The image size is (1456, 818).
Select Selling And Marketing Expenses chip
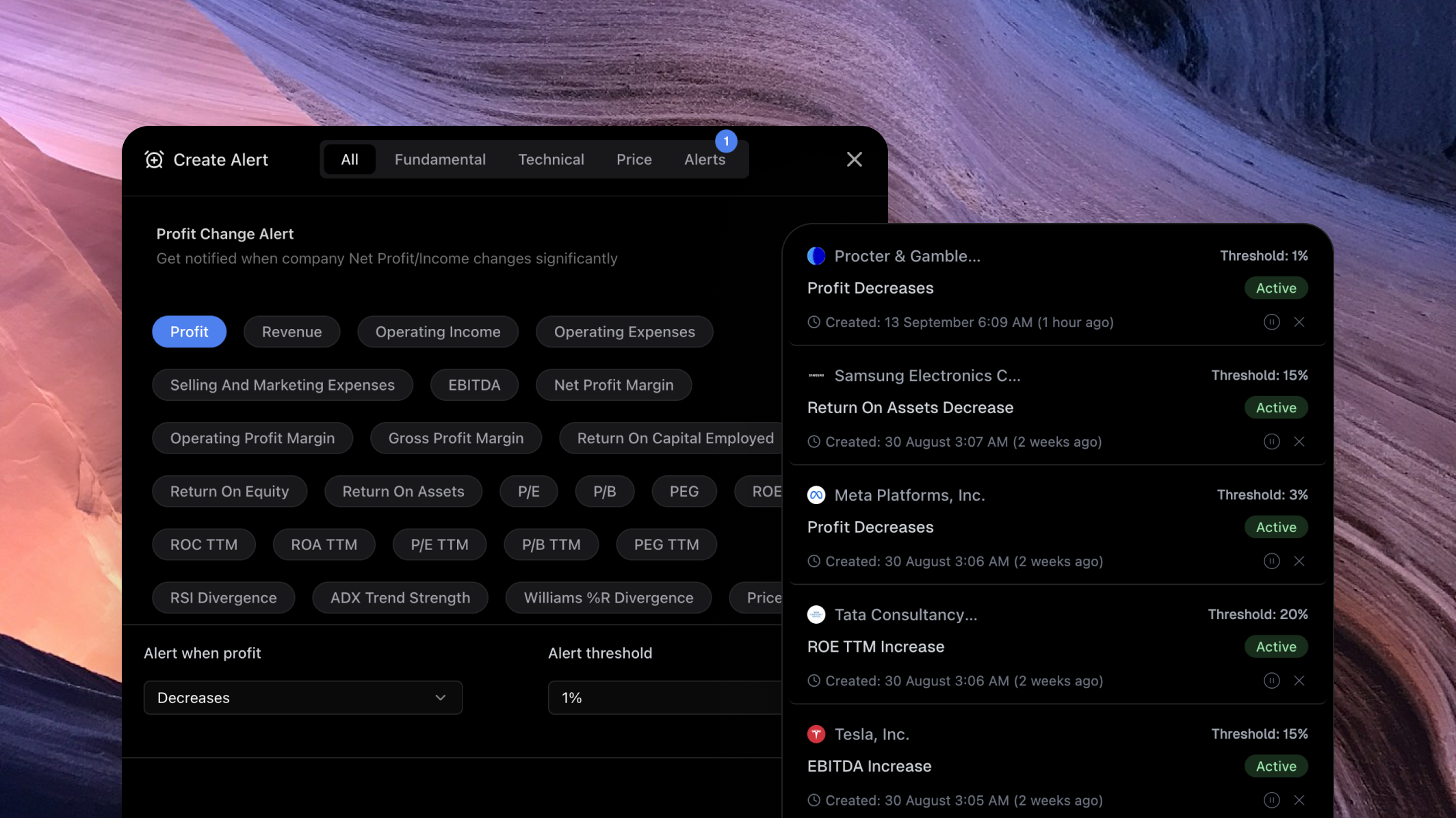coord(283,385)
